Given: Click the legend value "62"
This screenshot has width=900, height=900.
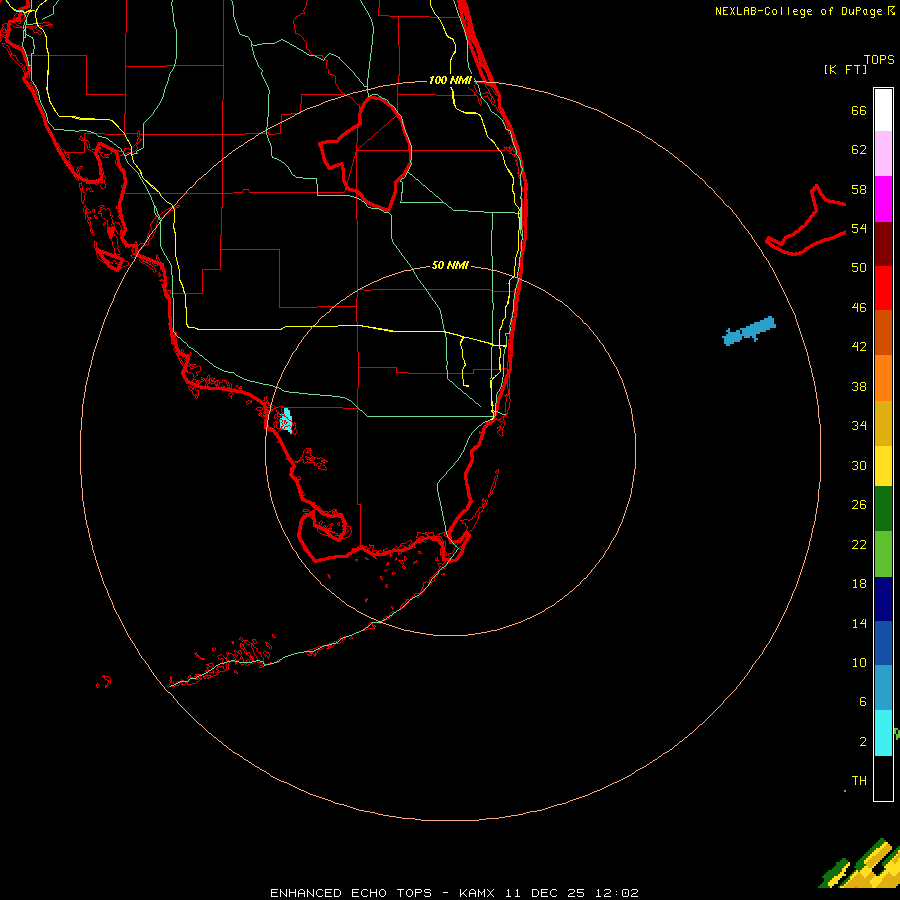Looking at the screenshot, I should [x=859, y=150].
